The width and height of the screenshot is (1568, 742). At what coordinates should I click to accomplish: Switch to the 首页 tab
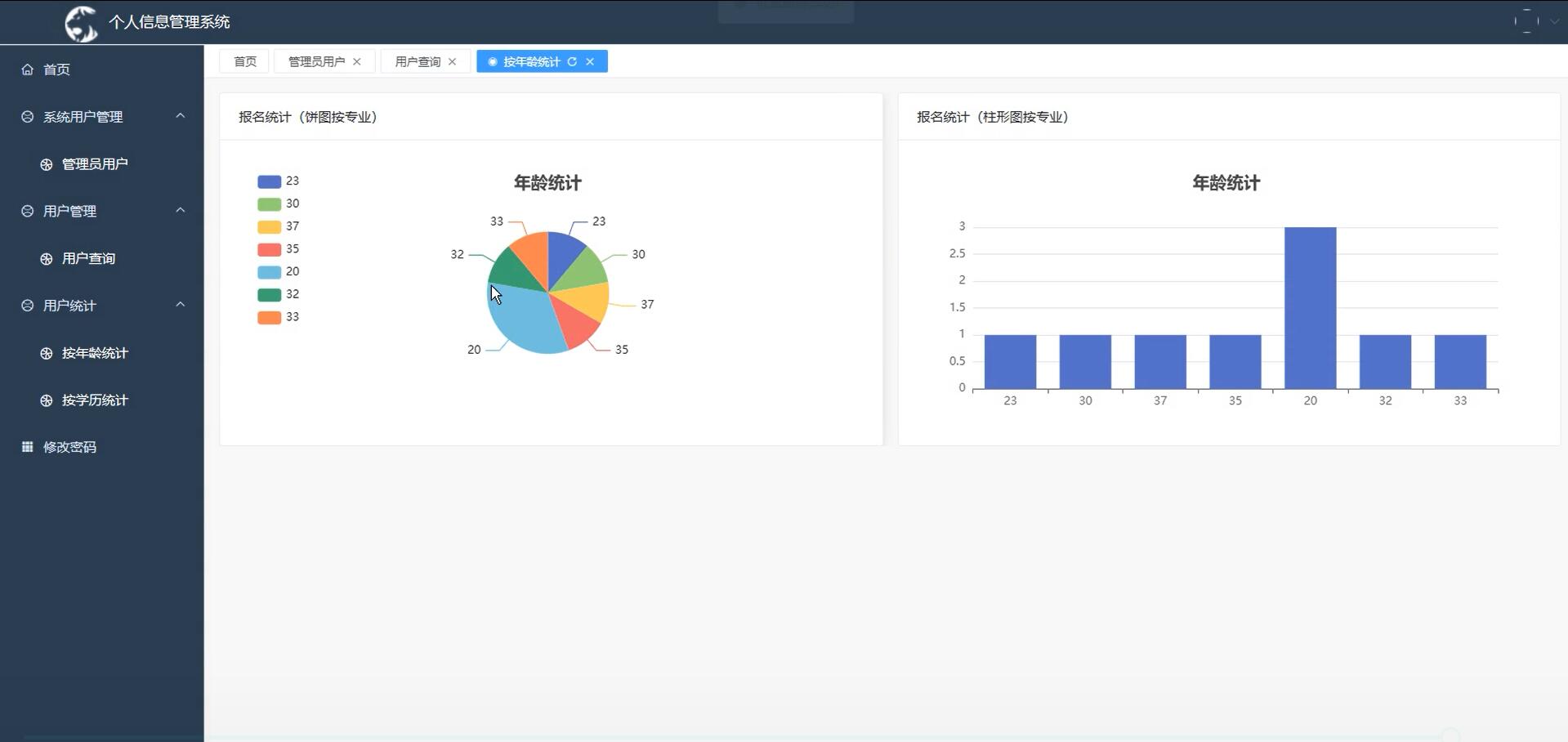click(244, 61)
